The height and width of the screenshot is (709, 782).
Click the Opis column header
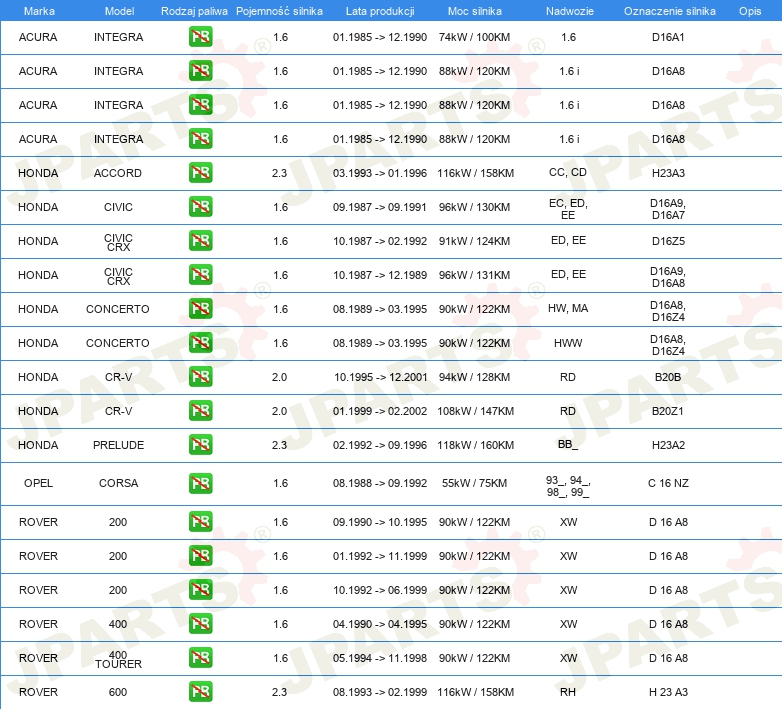coord(750,11)
